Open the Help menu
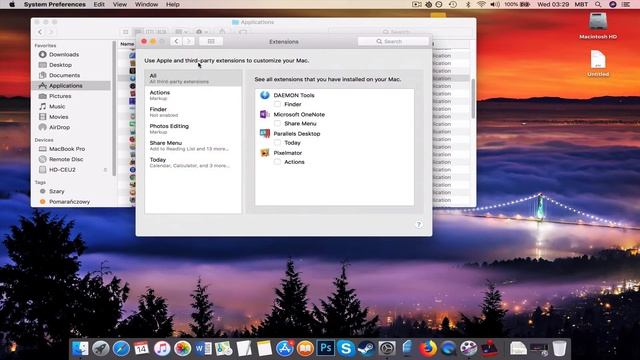The image size is (640, 360). (x=173, y=4)
